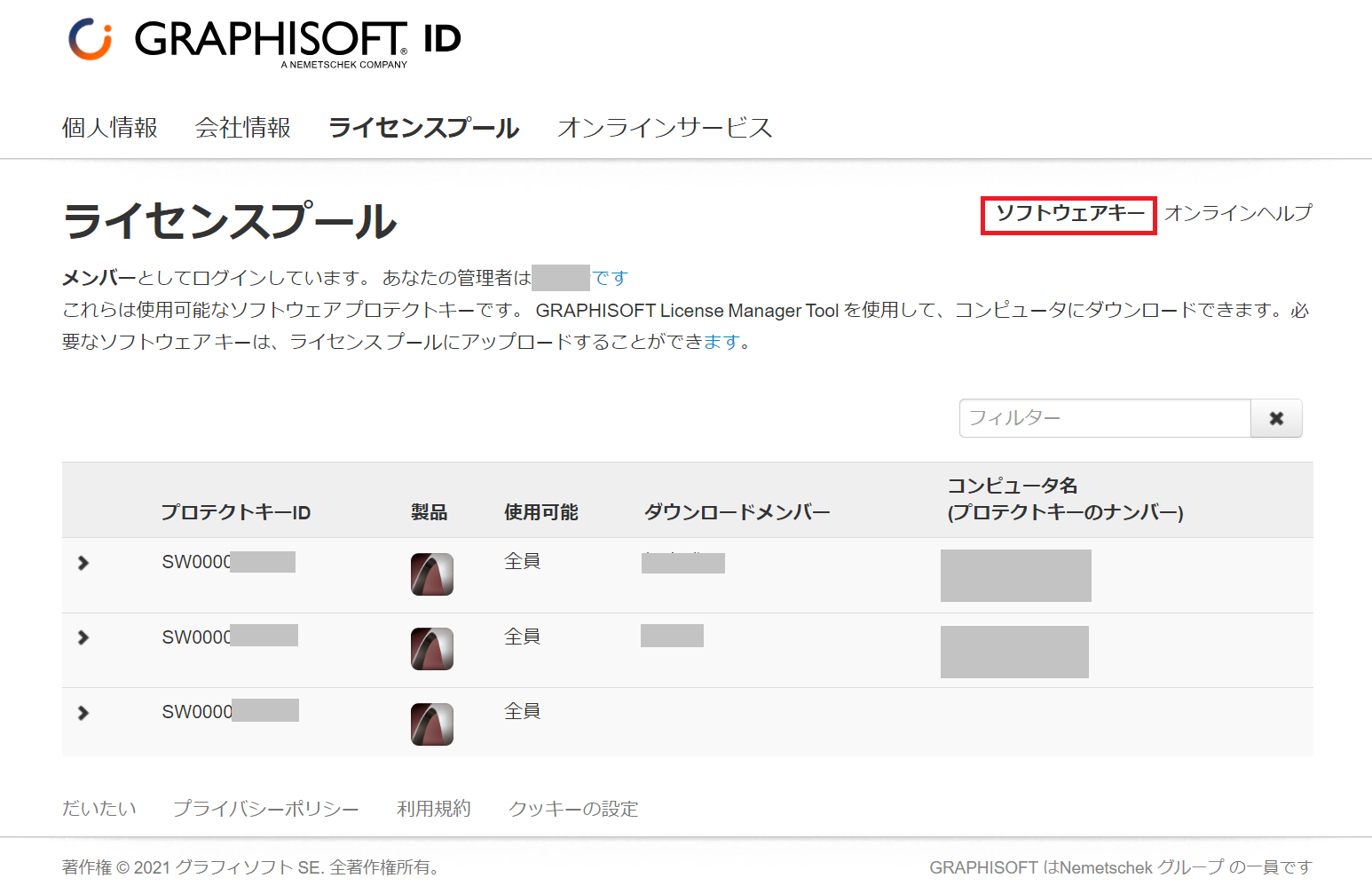This screenshot has height=886, width=1372.
Task: Open the プライバシーポリシー footer link
Action: (266, 809)
